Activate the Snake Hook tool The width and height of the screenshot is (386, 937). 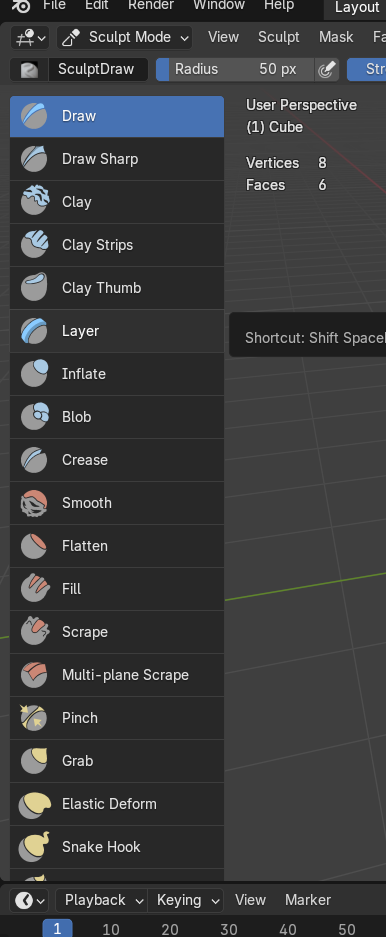pyautogui.click(x=117, y=847)
